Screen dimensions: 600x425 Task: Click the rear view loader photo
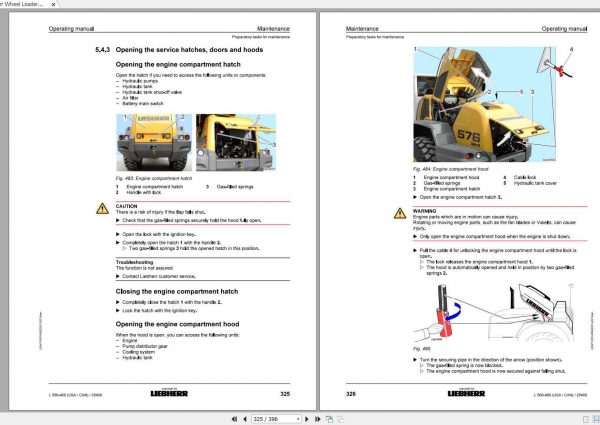pyautogui.click(x=154, y=142)
